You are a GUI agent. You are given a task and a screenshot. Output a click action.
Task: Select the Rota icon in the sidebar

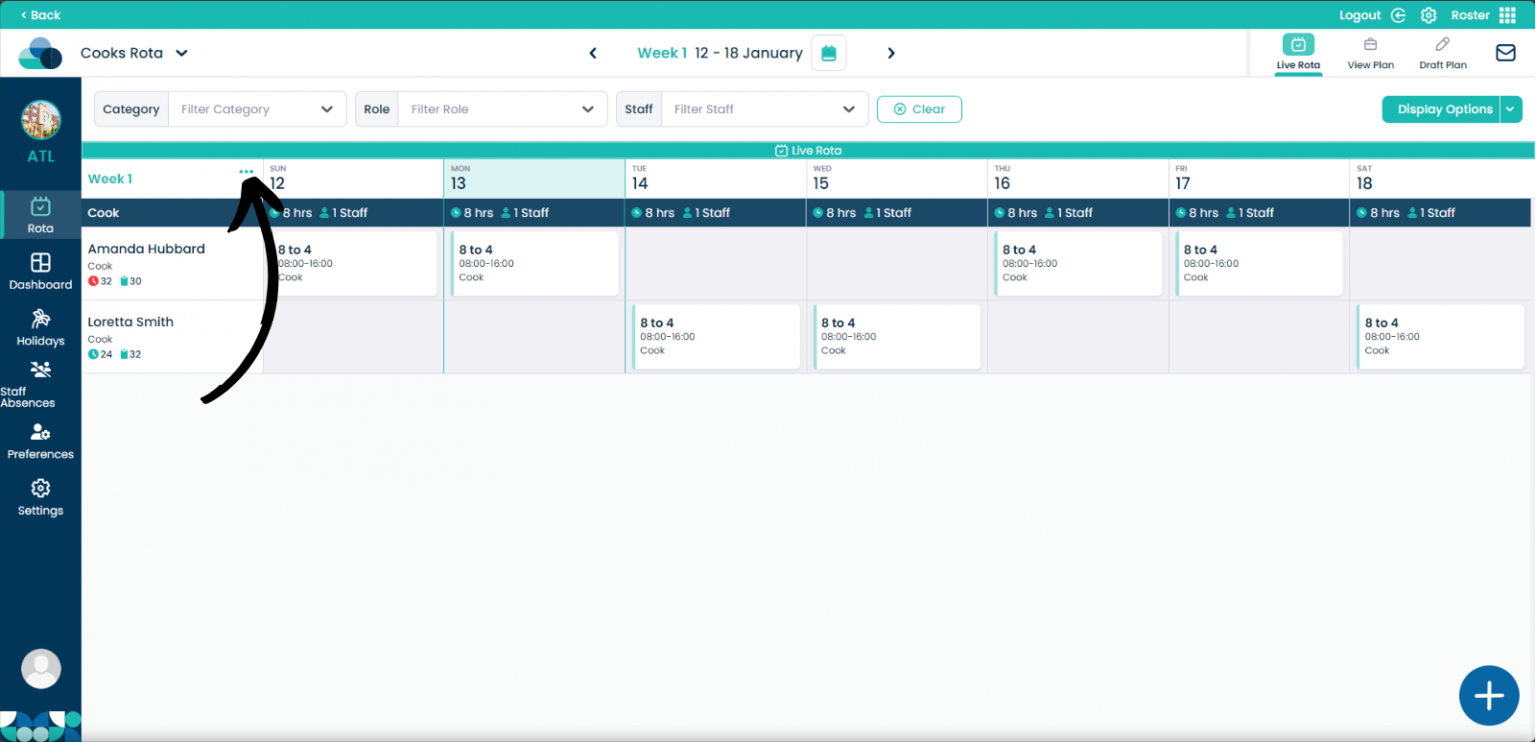click(x=40, y=214)
